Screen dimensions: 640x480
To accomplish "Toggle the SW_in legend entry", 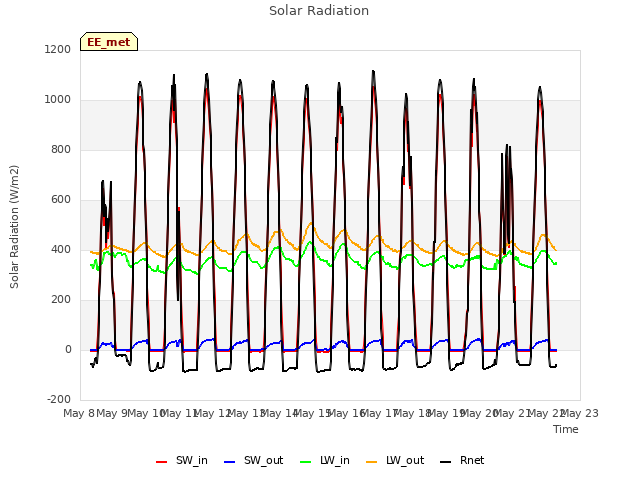I will tap(182, 460).
